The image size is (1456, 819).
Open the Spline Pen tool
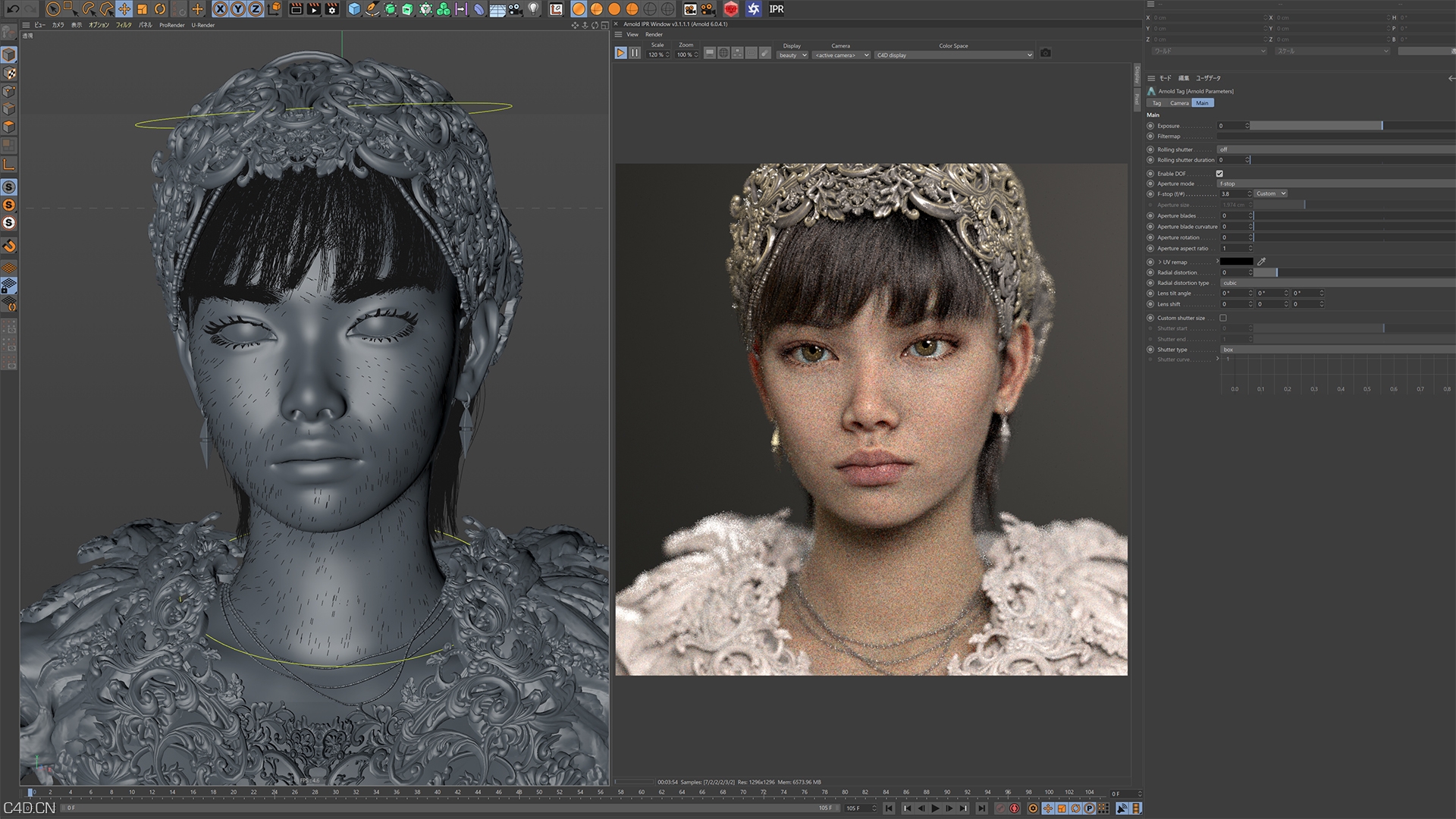click(x=372, y=9)
